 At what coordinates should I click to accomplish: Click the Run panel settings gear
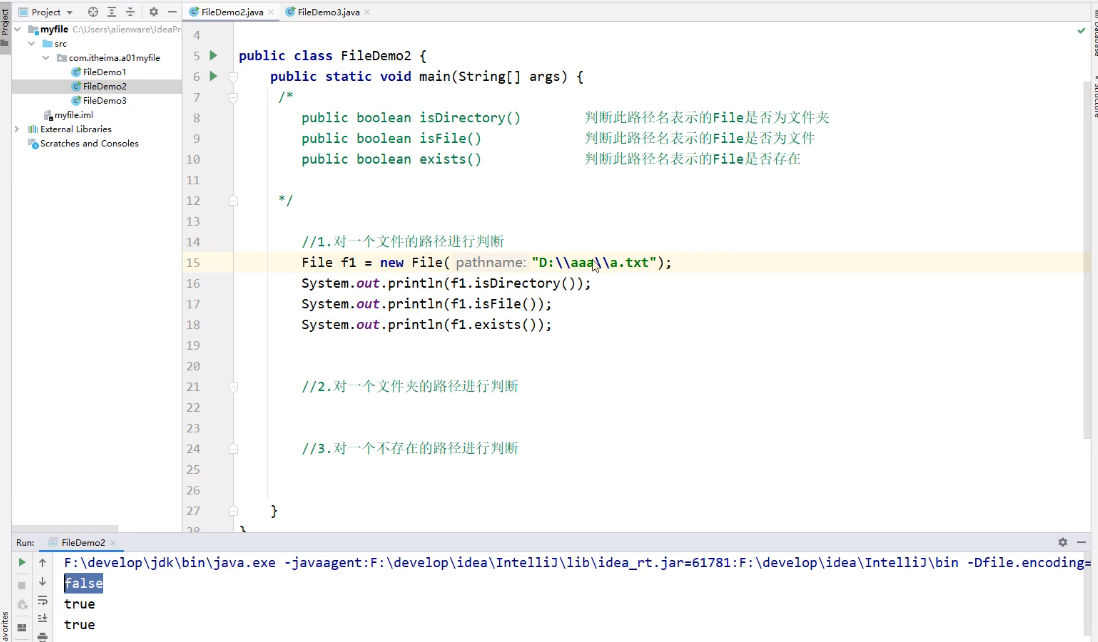click(1062, 541)
